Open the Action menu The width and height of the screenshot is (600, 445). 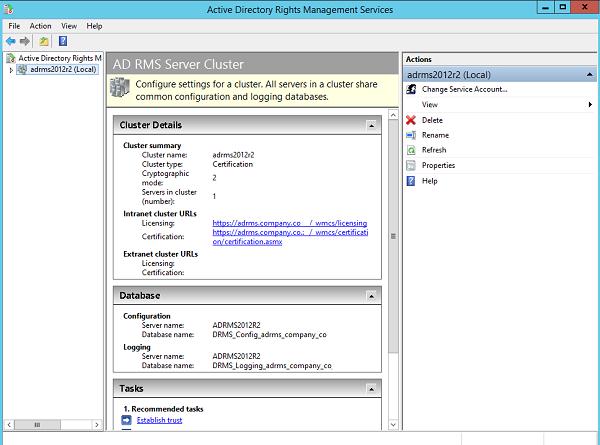41,26
